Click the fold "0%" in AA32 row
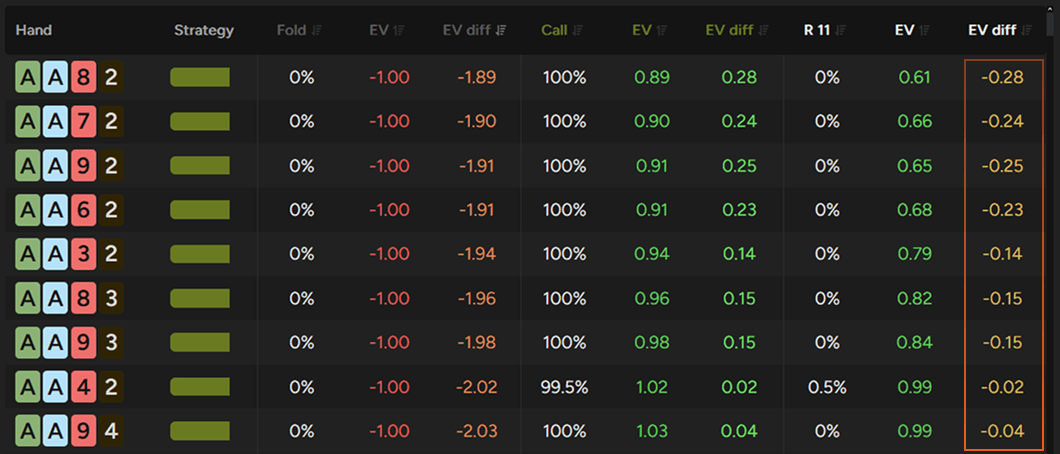Screen dimensions: 1060x454 coord(302,255)
